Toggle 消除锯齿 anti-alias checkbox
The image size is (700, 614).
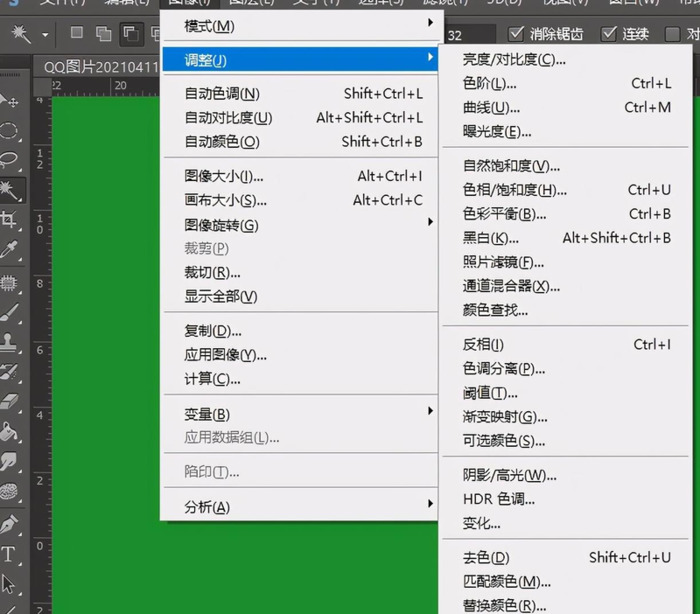pyautogui.click(x=516, y=34)
